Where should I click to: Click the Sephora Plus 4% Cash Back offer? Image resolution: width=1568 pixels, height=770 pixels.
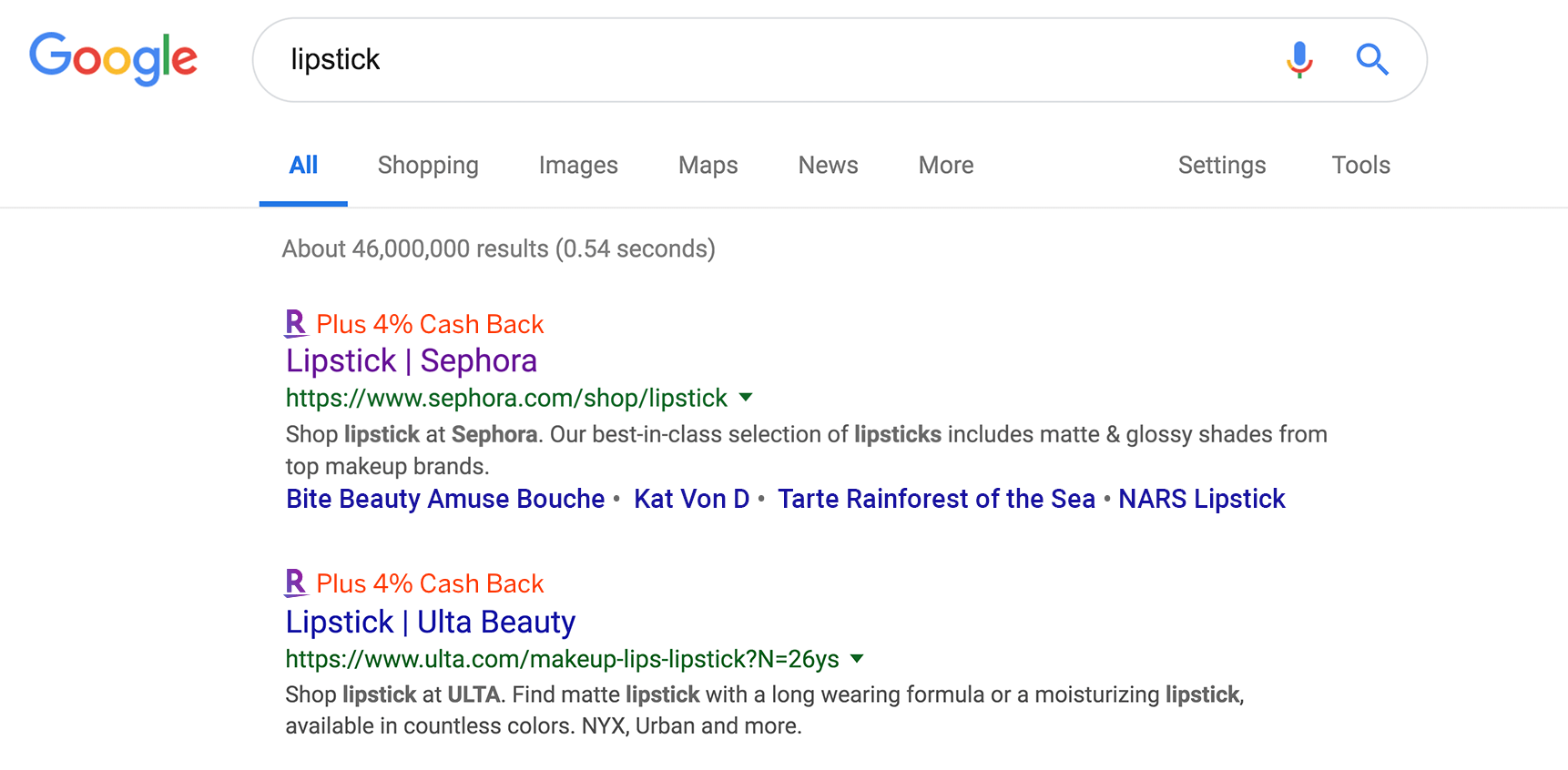[430, 324]
